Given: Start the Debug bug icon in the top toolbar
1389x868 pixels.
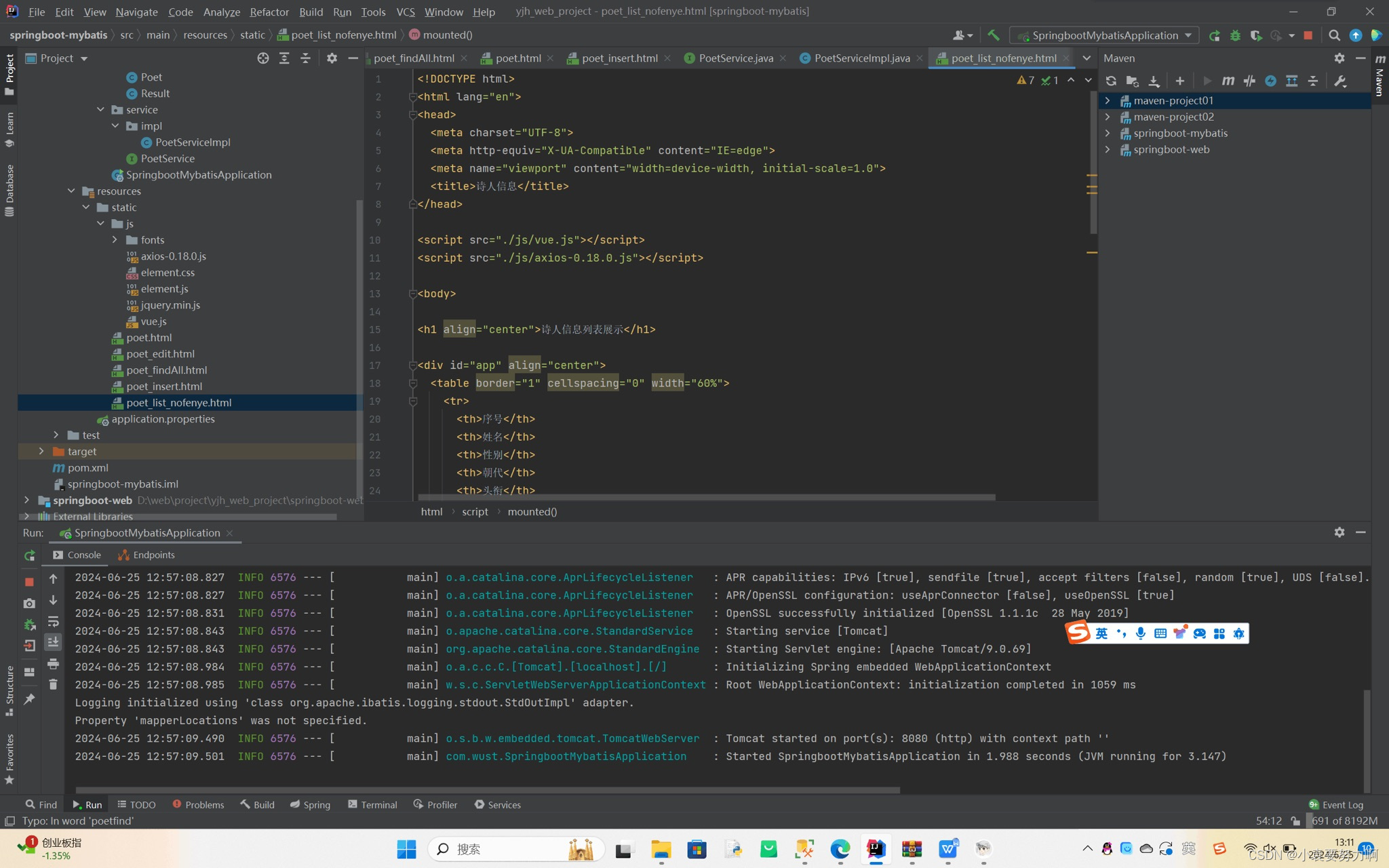Looking at the screenshot, I should point(1235,35).
